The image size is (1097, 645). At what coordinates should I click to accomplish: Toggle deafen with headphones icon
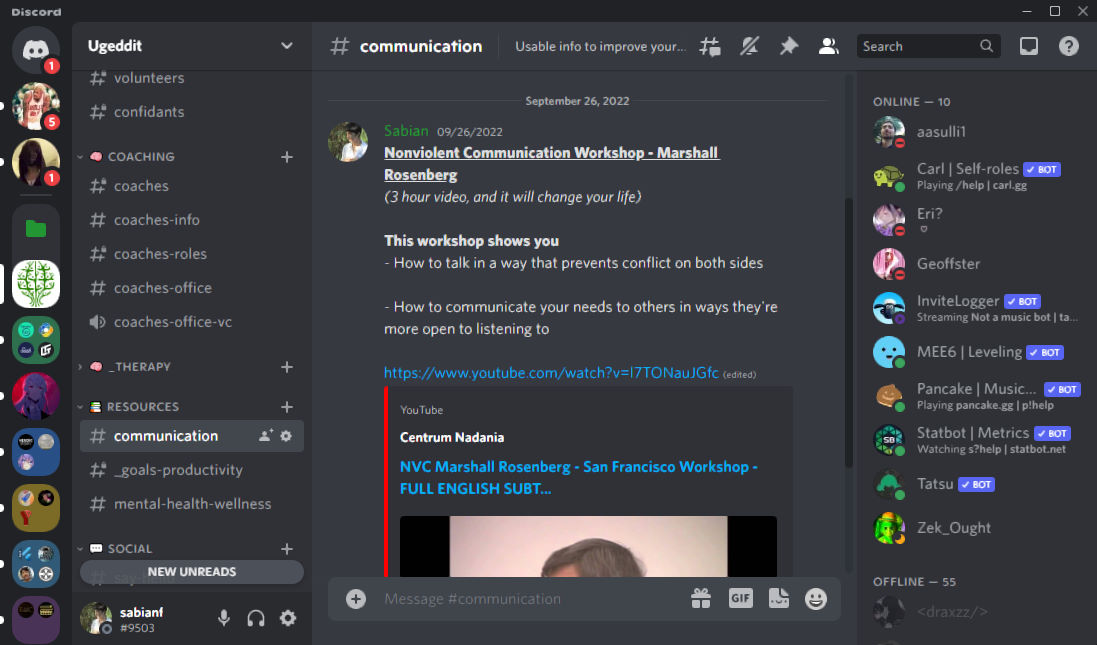[256, 618]
